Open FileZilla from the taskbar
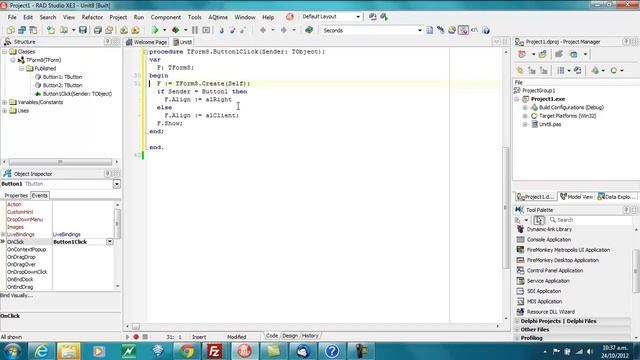Image resolution: width=640 pixels, height=360 pixels. pos(214,351)
